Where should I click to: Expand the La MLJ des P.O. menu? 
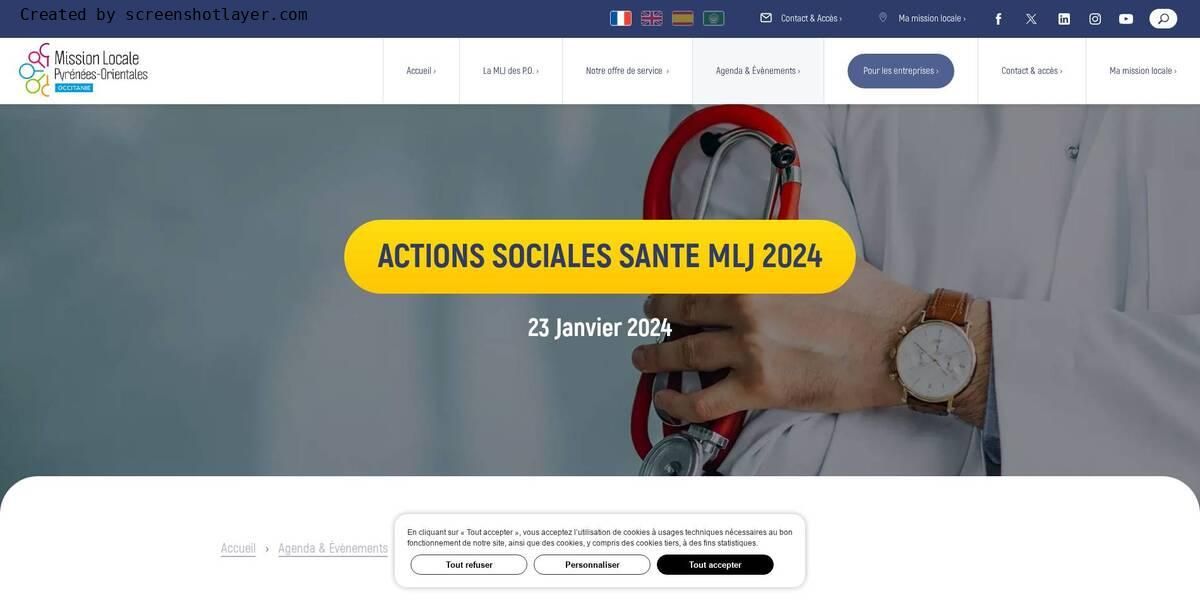[511, 71]
